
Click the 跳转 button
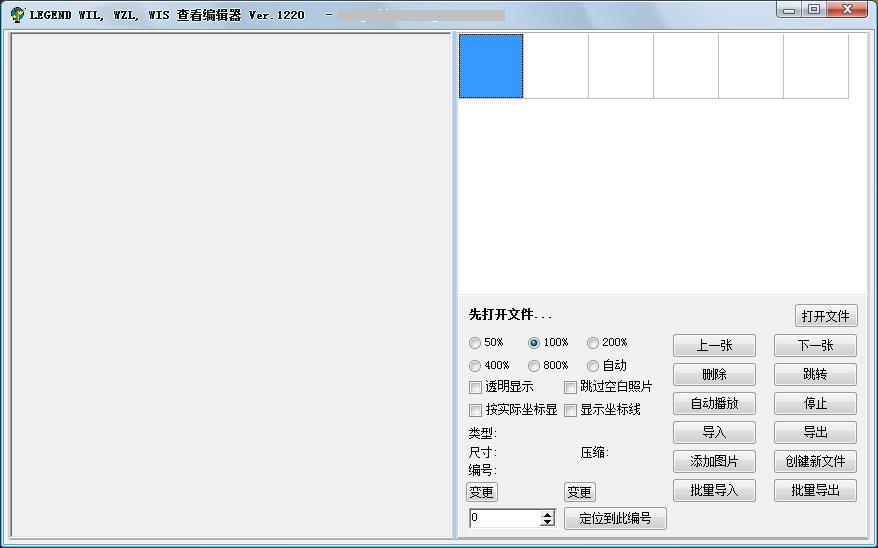tap(815, 374)
